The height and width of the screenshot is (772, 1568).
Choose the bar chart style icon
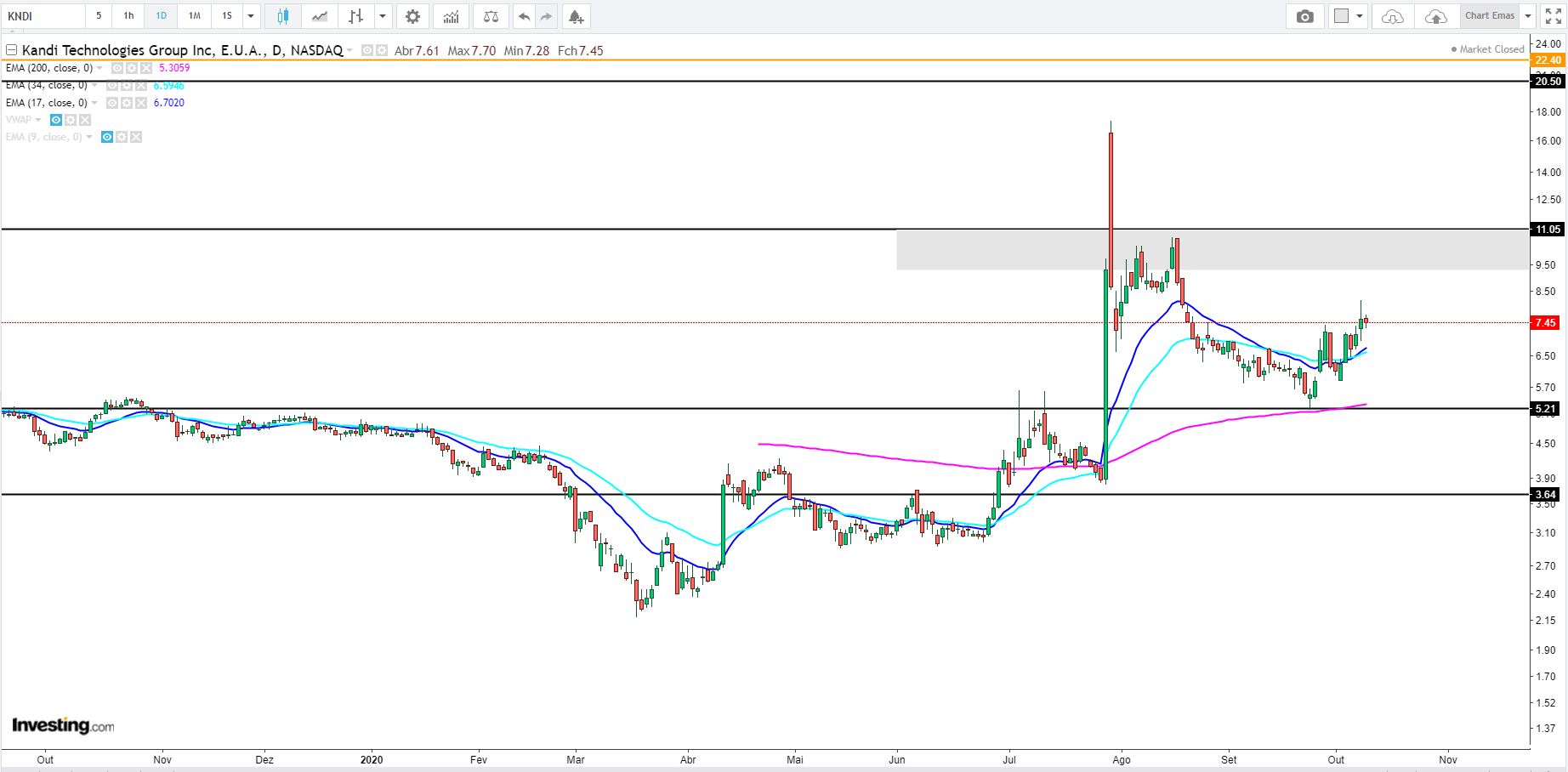356,16
